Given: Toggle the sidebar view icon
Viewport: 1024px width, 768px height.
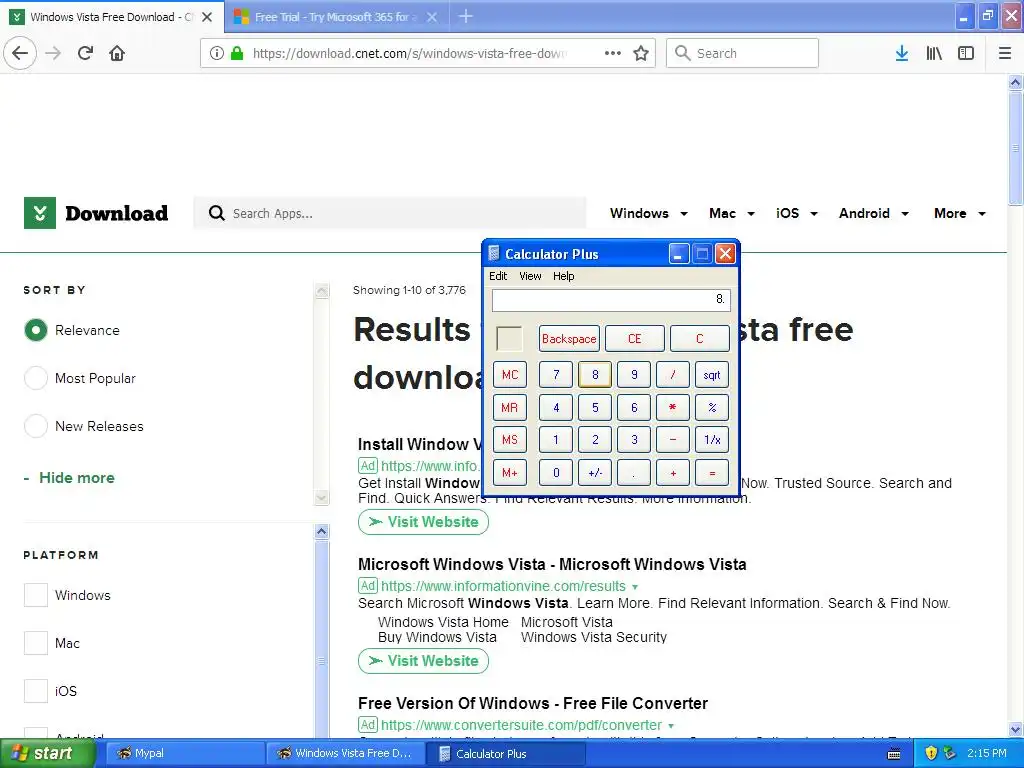Looking at the screenshot, I should pyautogui.click(x=966, y=53).
